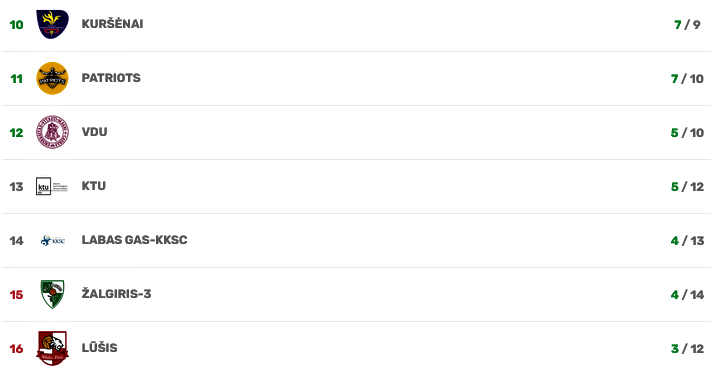Open LABAS GAS-KKSC team link
Screen dimensions: 717x377
point(134,240)
